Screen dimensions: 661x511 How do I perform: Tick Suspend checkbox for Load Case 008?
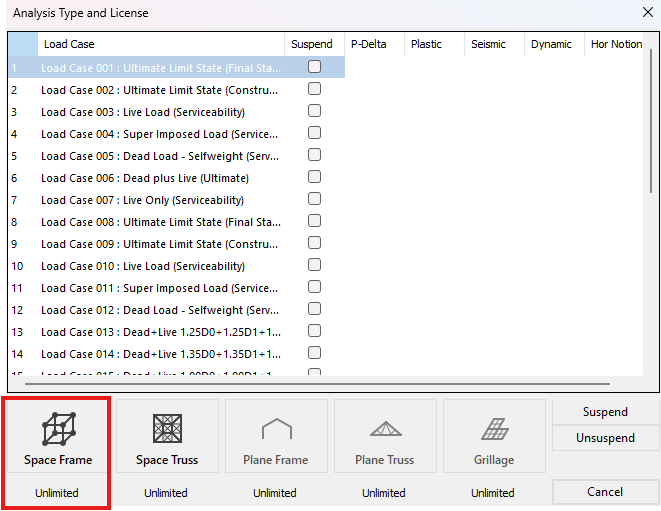pyautogui.click(x=314, y=221)
